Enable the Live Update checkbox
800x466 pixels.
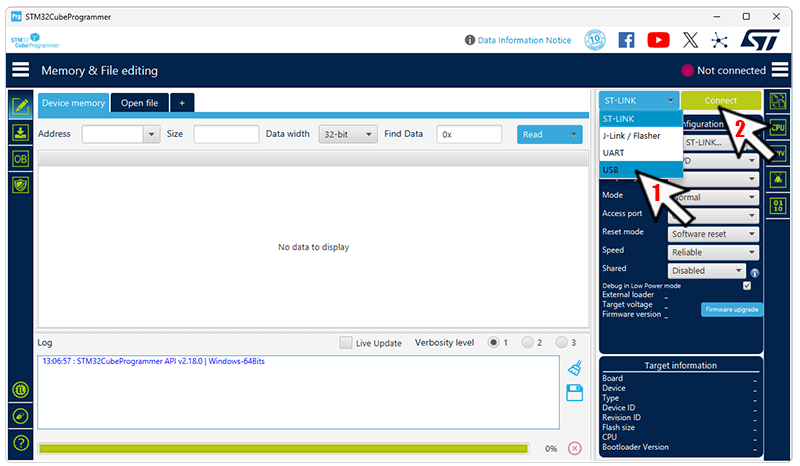click(345, 342)
